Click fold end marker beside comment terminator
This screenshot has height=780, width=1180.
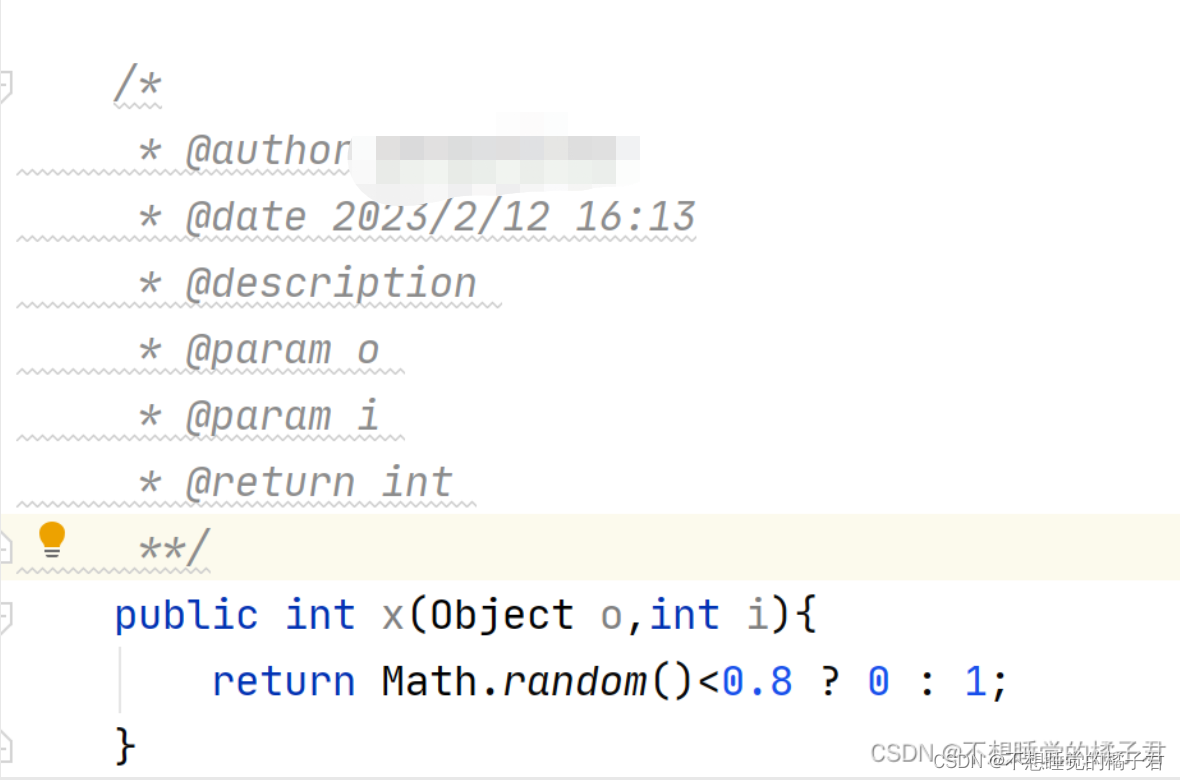pyautogui.click(x=5, y=547)
